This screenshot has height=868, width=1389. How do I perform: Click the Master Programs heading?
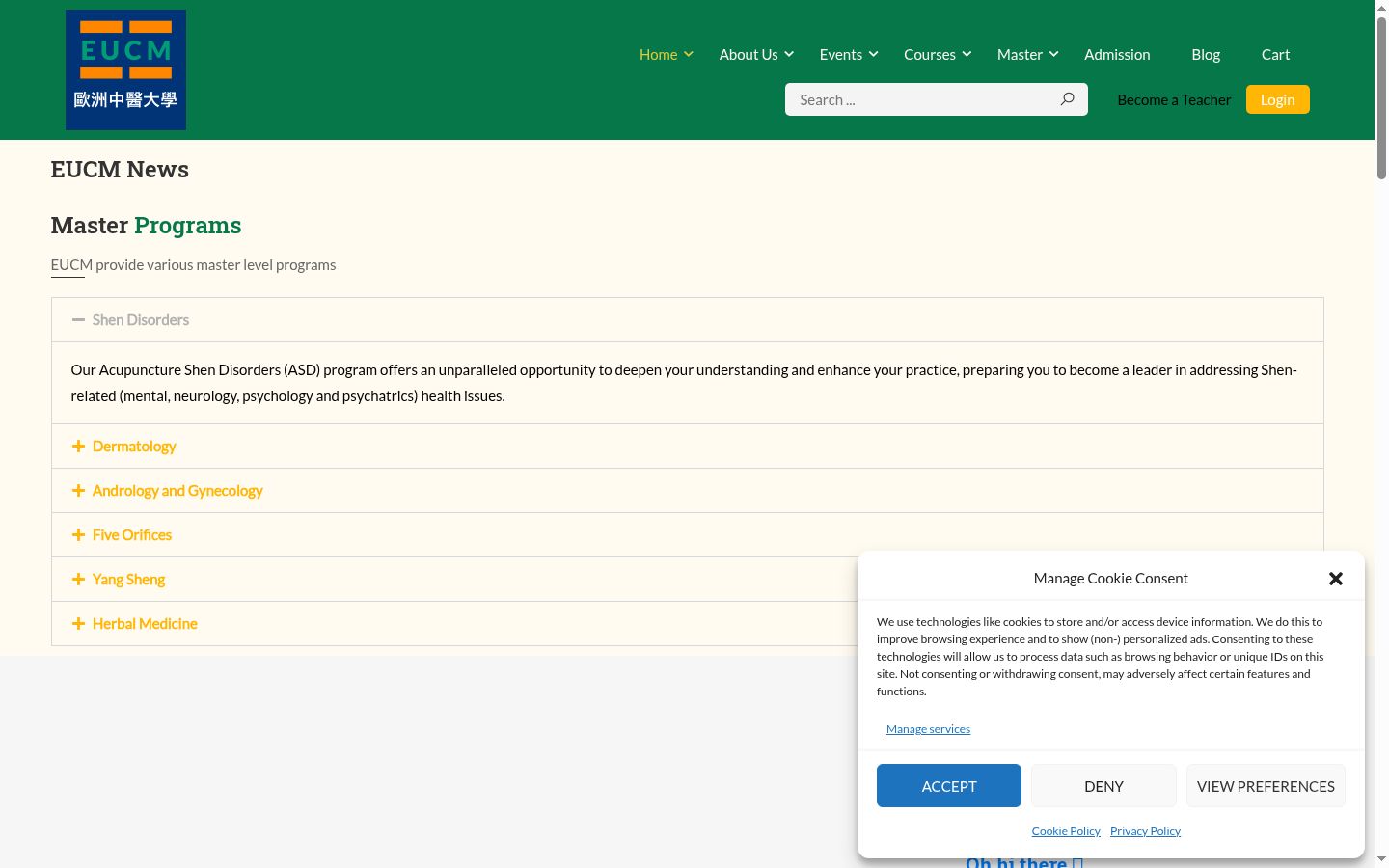146,226
